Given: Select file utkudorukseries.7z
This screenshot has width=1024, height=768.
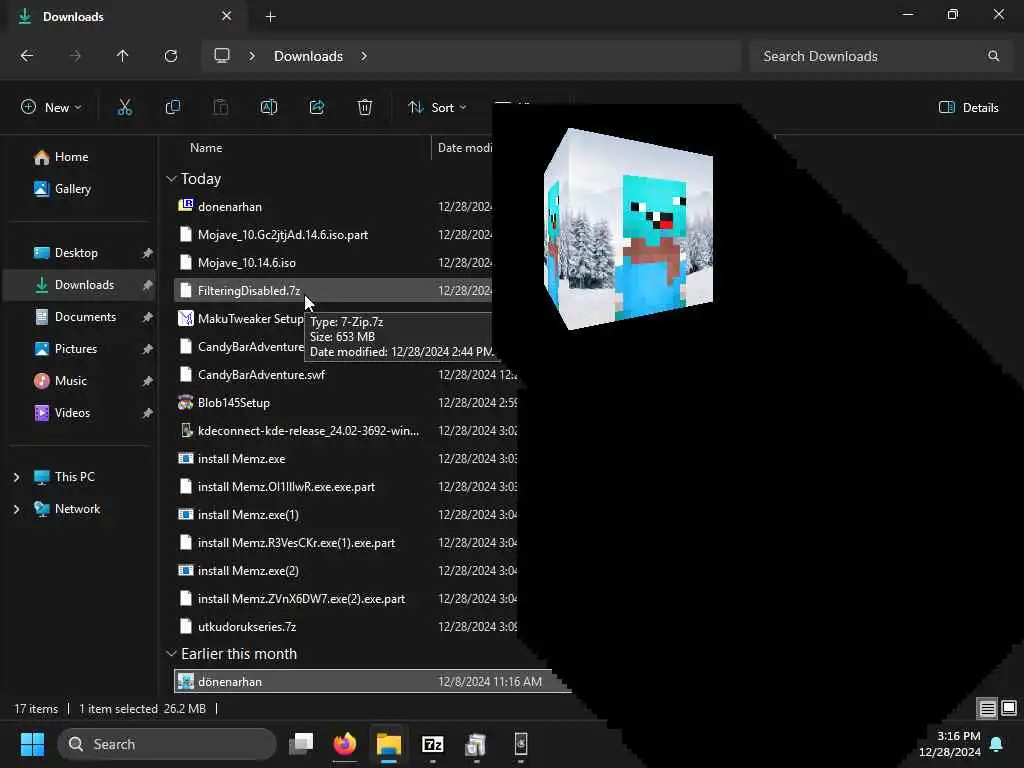Looking at the screenshot, I should pos(247,627).
